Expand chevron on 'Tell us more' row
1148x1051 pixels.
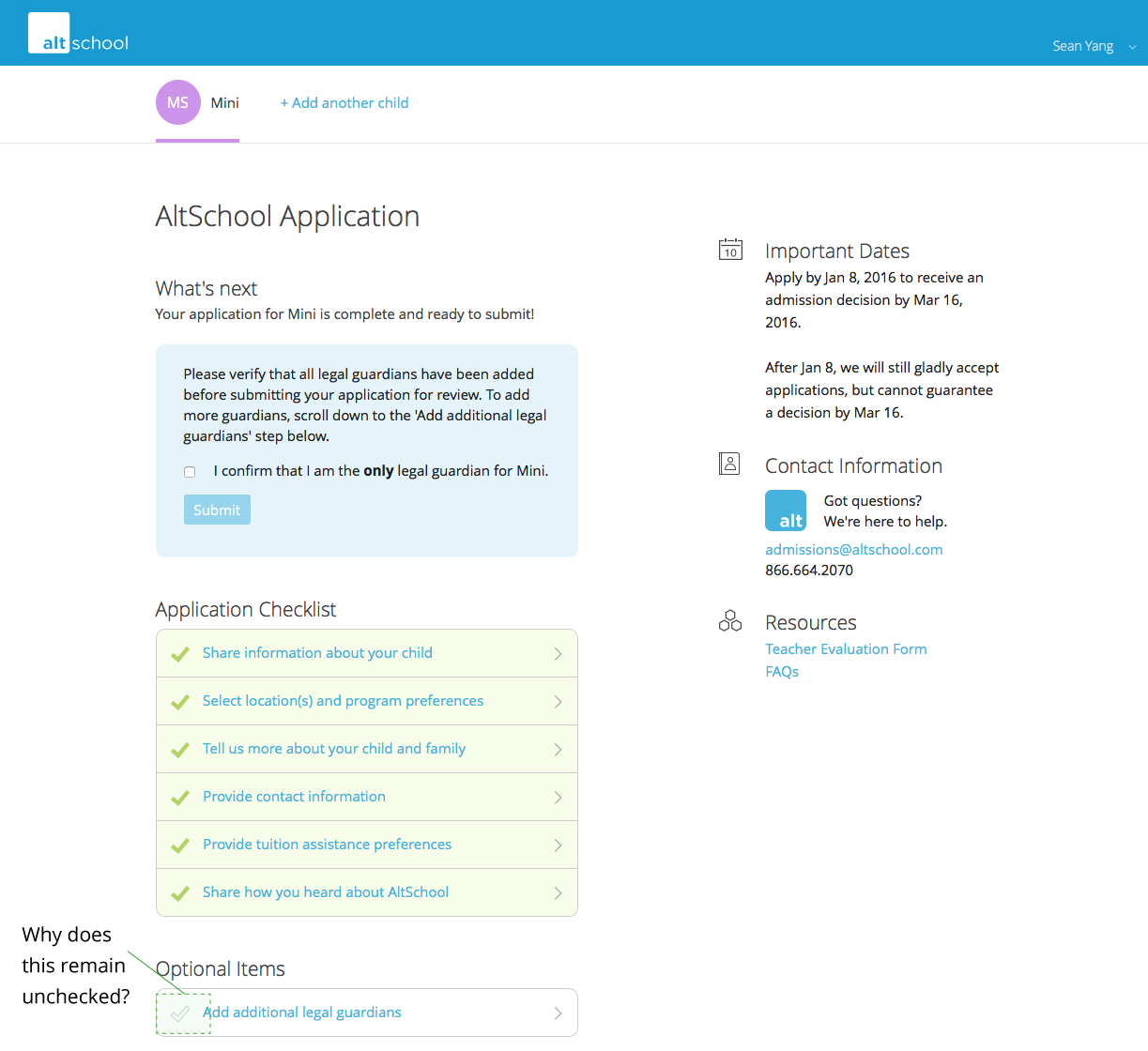click(x=558, y=750)
